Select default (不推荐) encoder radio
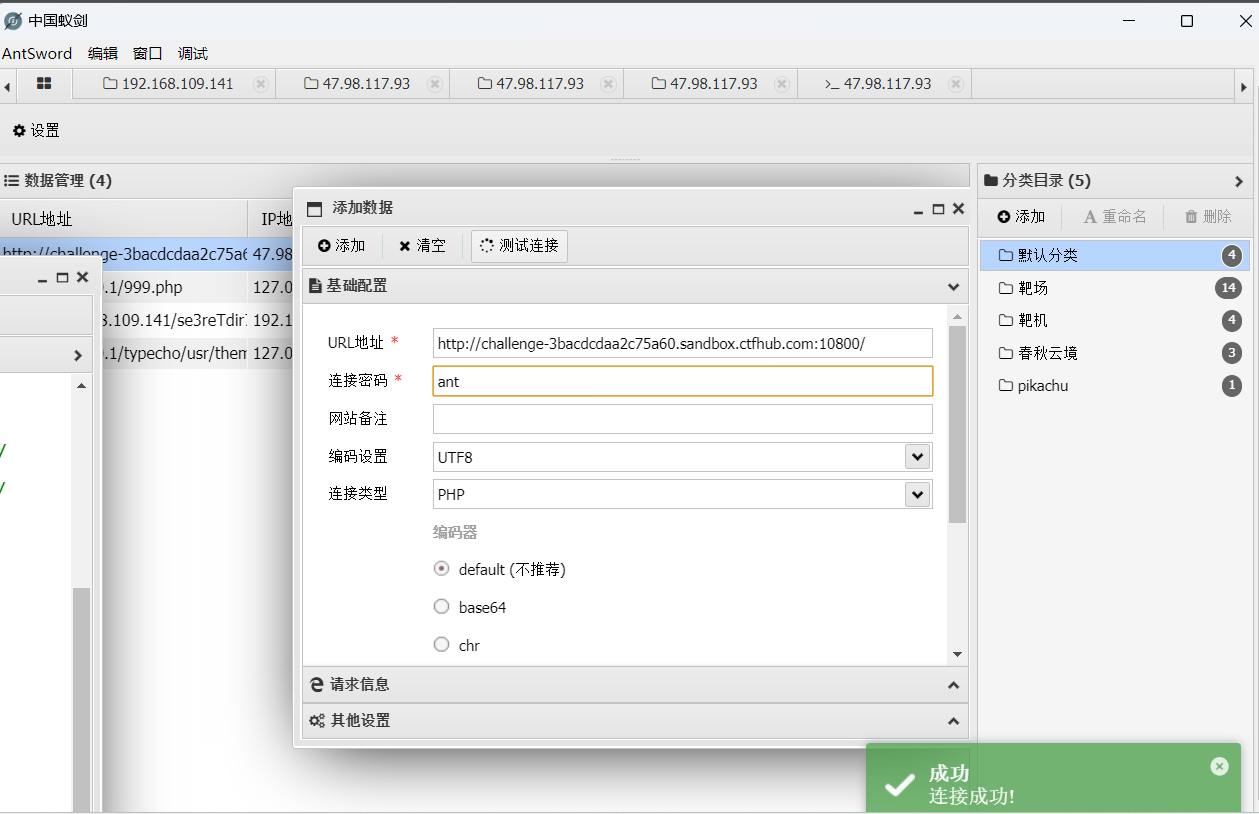The height and width of the screenshot is (814, 1259). (441, 569)
